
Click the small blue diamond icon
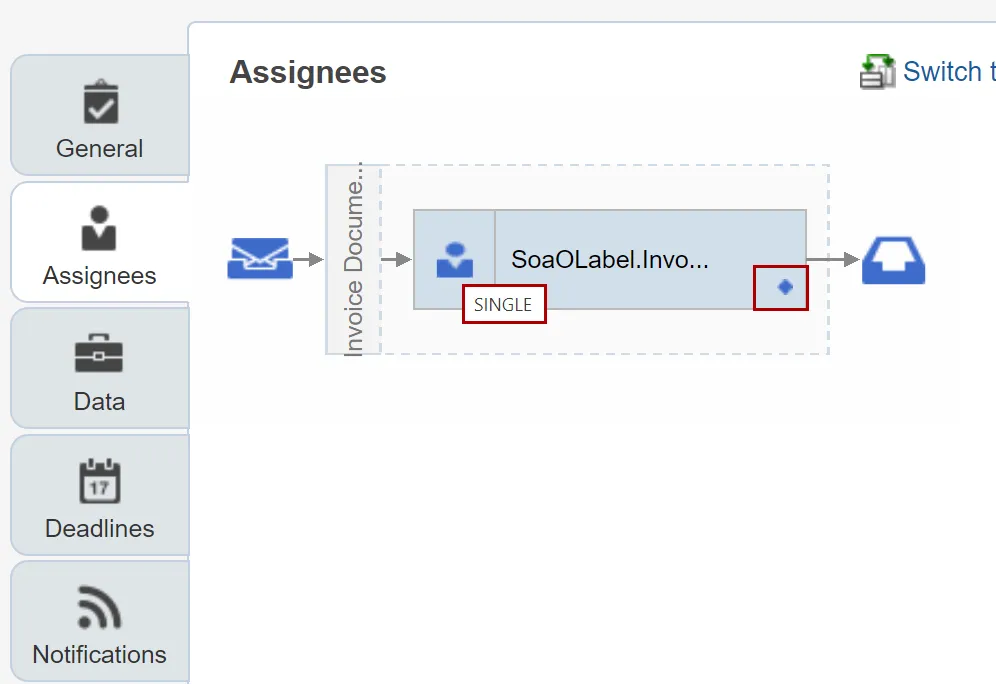click(785, 287)
